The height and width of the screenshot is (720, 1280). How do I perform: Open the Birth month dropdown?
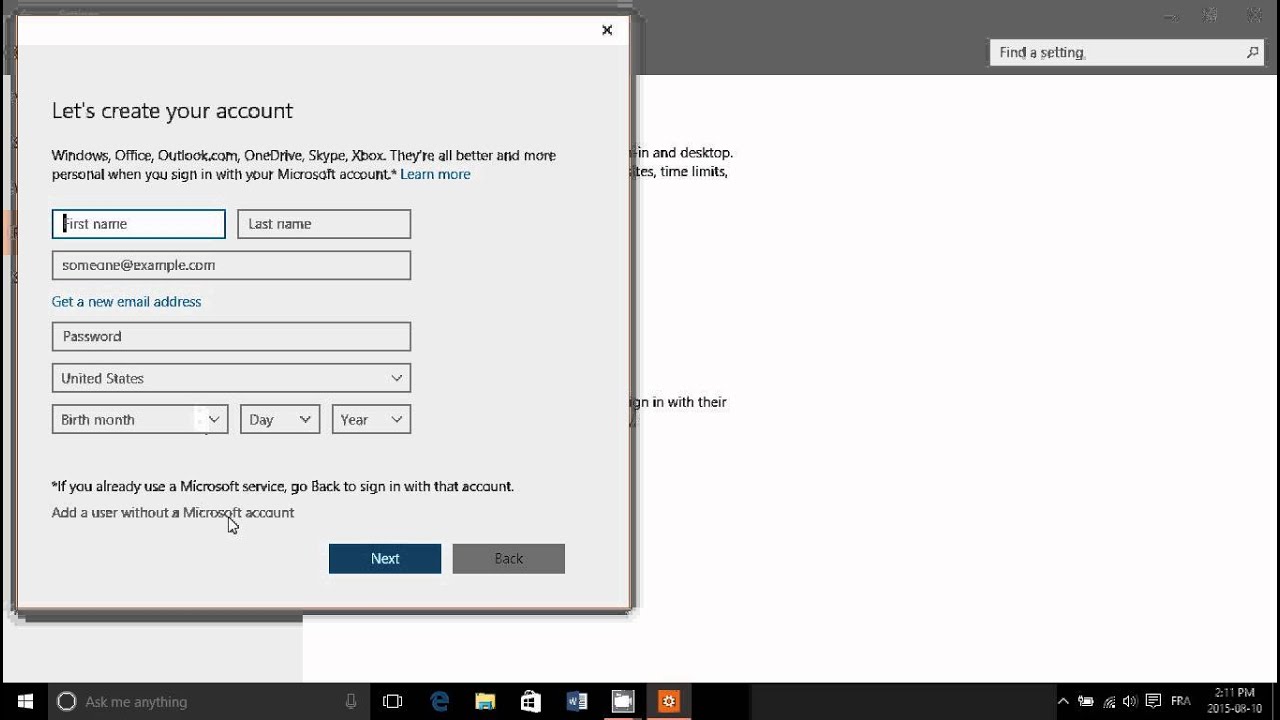tap(140, 420)
